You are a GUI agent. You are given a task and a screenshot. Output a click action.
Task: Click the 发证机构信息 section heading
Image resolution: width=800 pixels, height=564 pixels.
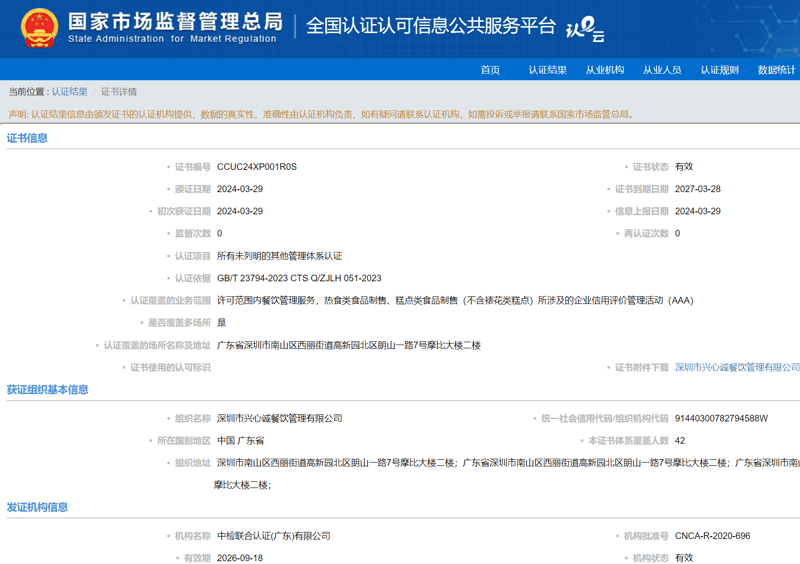click(37, 507)
